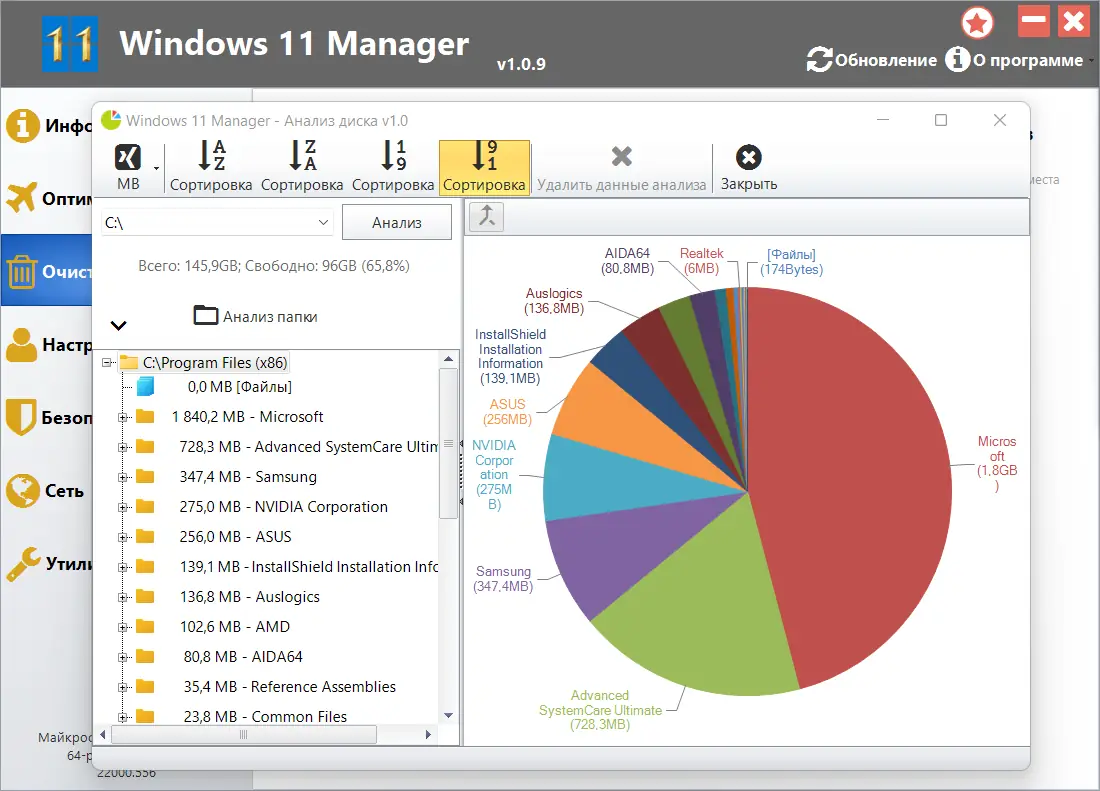Select 136,8 MB - Auslogics row
This screenshot has width=1100, height=791.
pos(249,597)
